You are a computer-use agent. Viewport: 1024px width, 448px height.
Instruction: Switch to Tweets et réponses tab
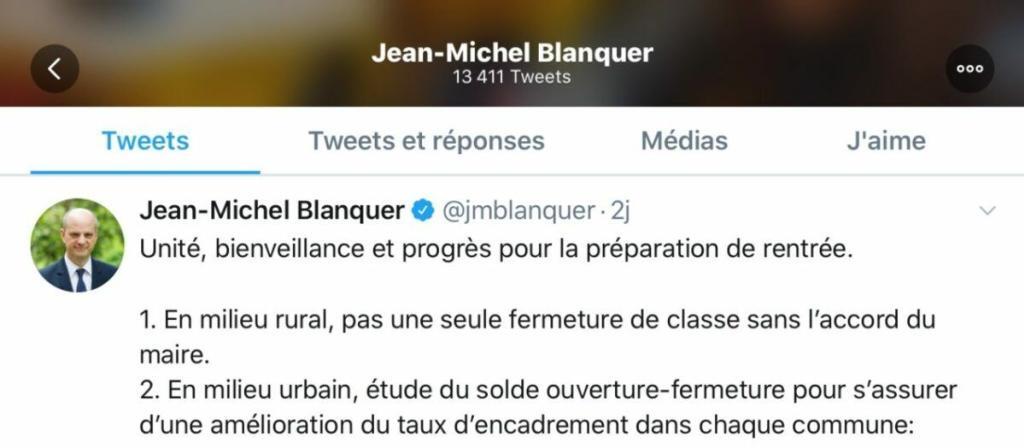click(x=426, y=141)
